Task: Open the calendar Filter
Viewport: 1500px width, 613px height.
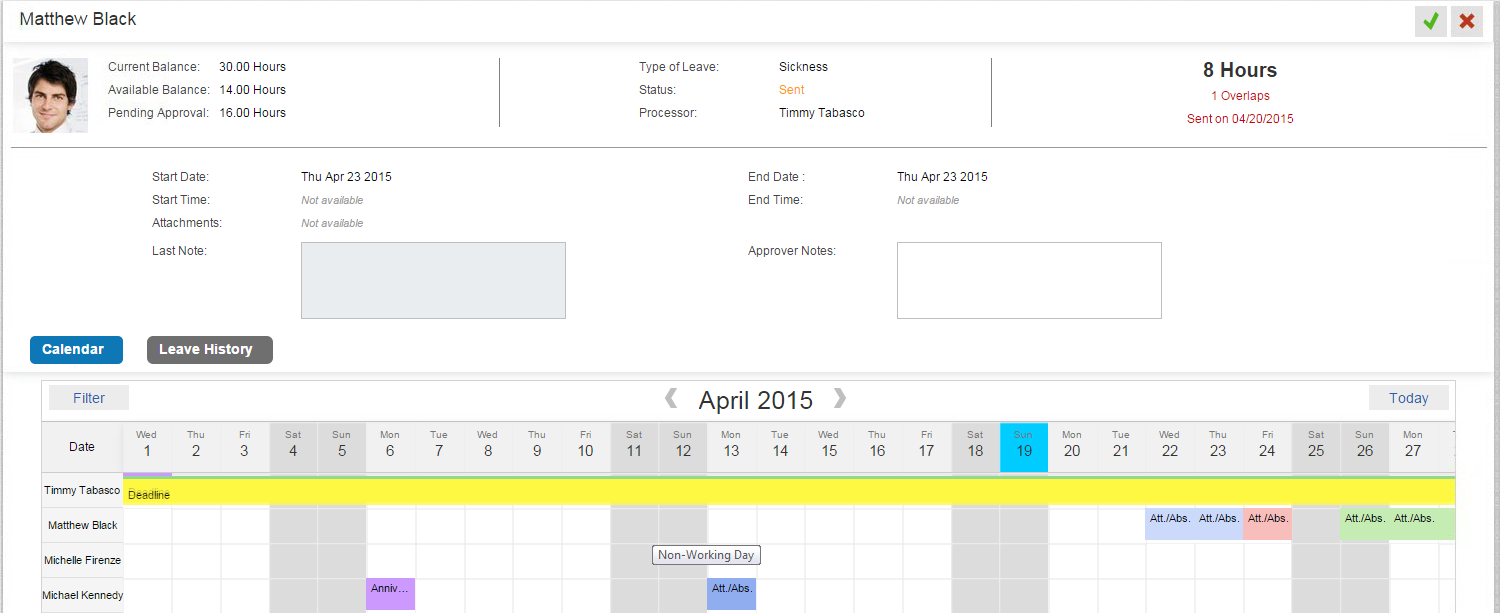Action: coord(89,398)
